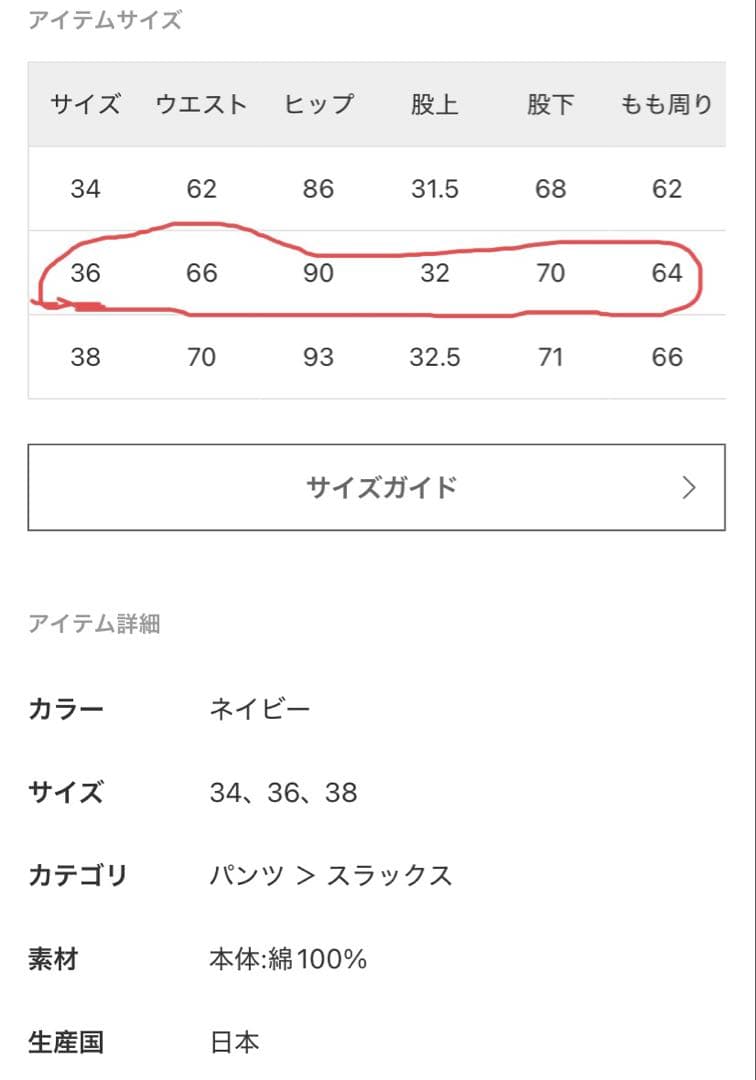Click the chevron next to サイズガイド
Image resolution: width=756 pixels, height=1080 pixels.
[x=688, y=487]
